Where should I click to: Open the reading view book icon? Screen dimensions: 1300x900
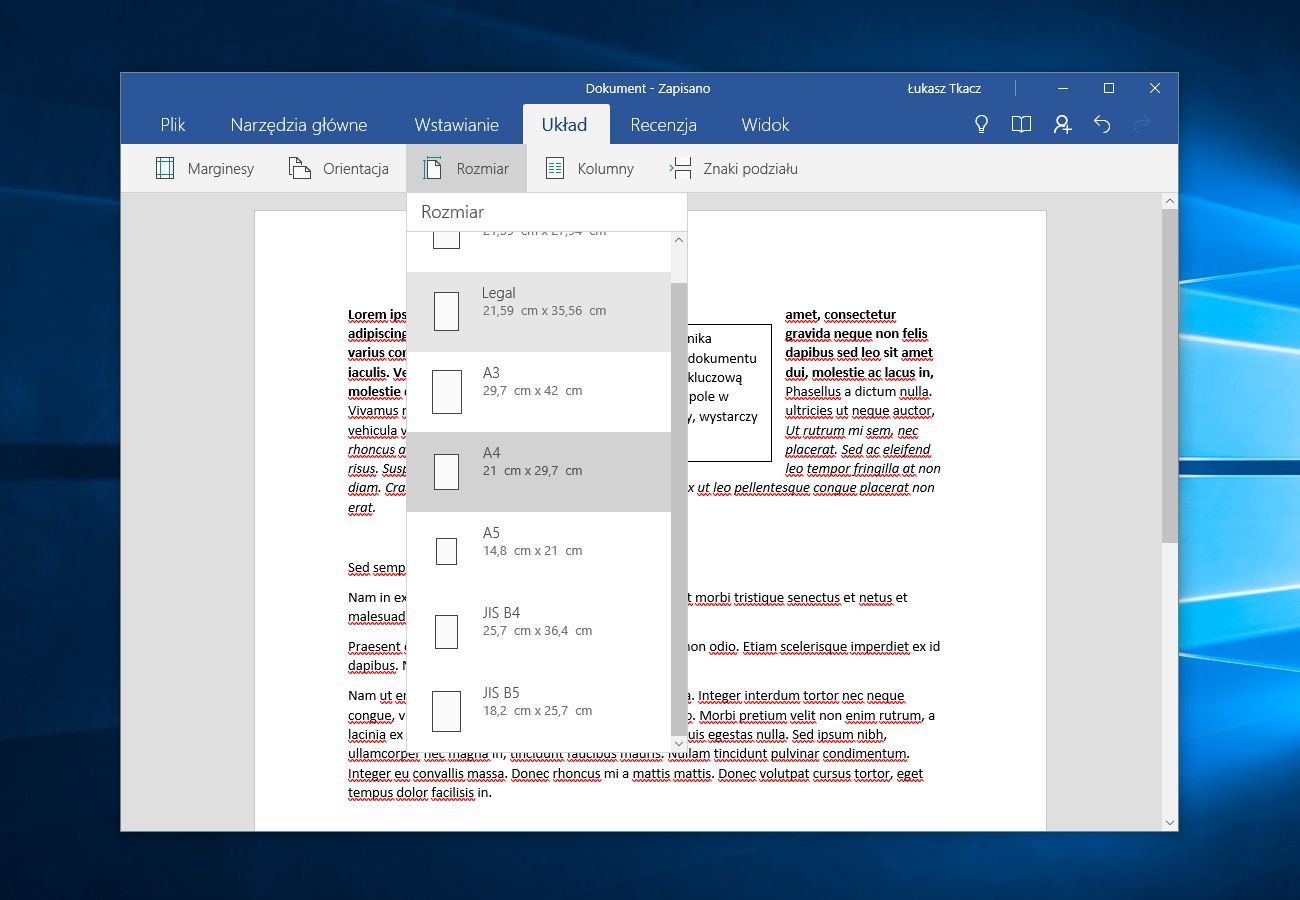point(1021,125)
